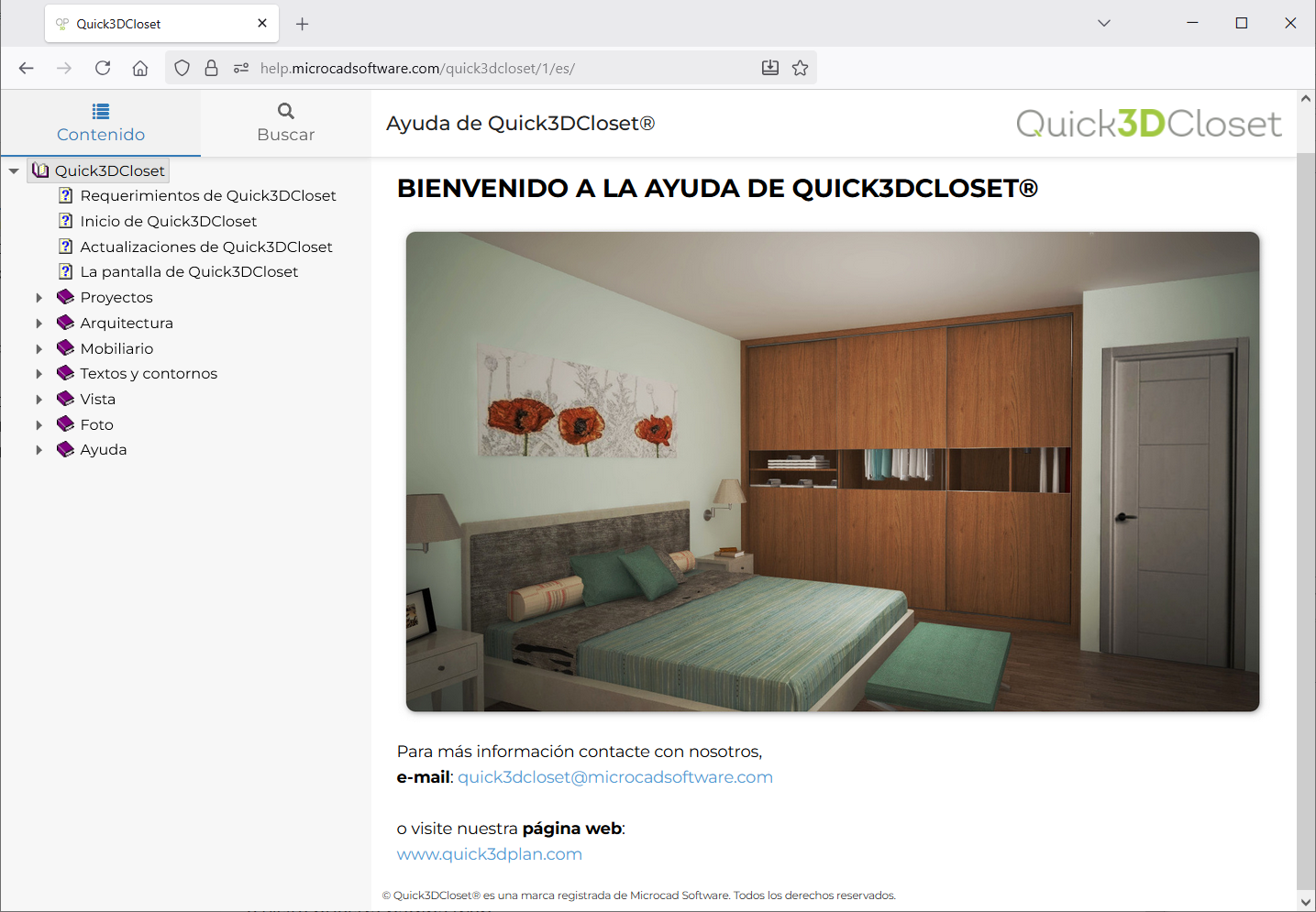Image resolution: width=1316 pixels, height=912 pixels.
Task: Expand the Foto tree node
Action: coord(39,424)
